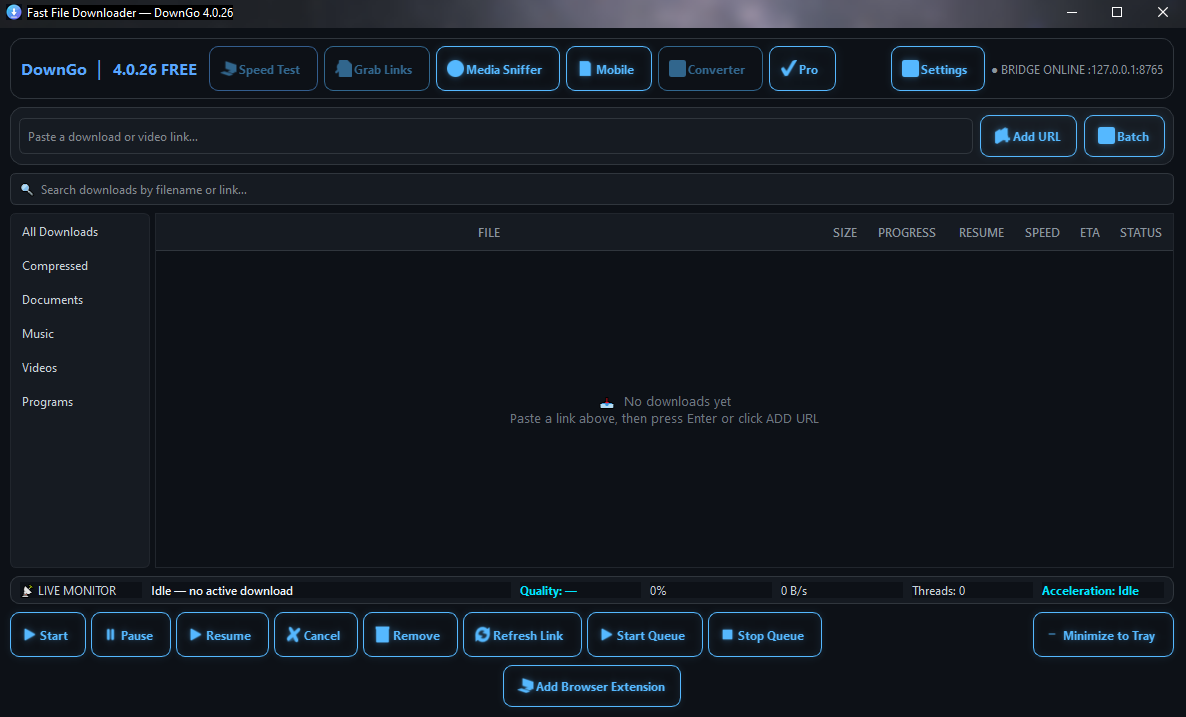The width and height of the screenshot is (1186, 717).
Task: Open the Speed Test tool
Action: tap(263, 69)
